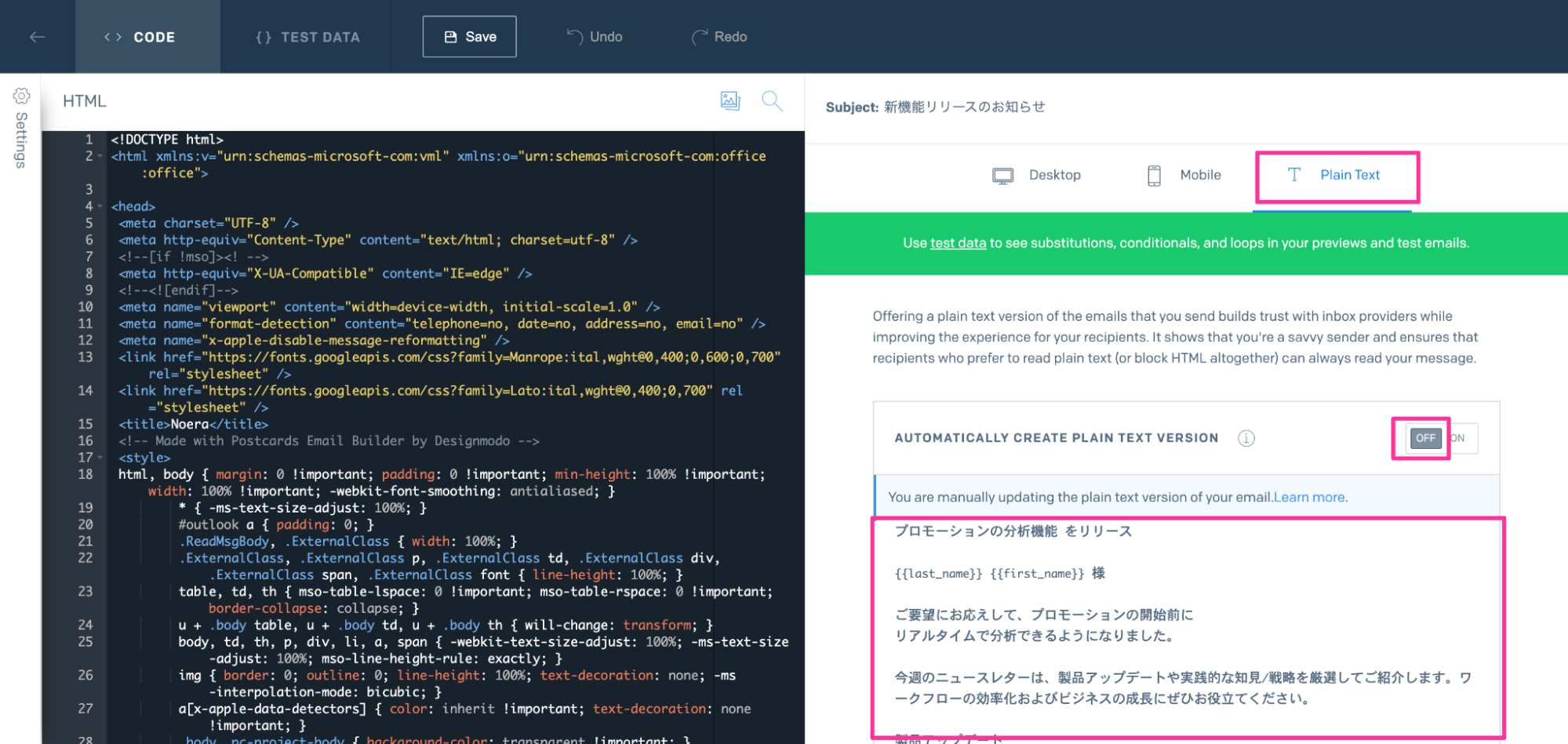The width and height of the screenshot is (1568, 744).
Task: Open the Settings gear panel
Action: [x=21, y=97]
